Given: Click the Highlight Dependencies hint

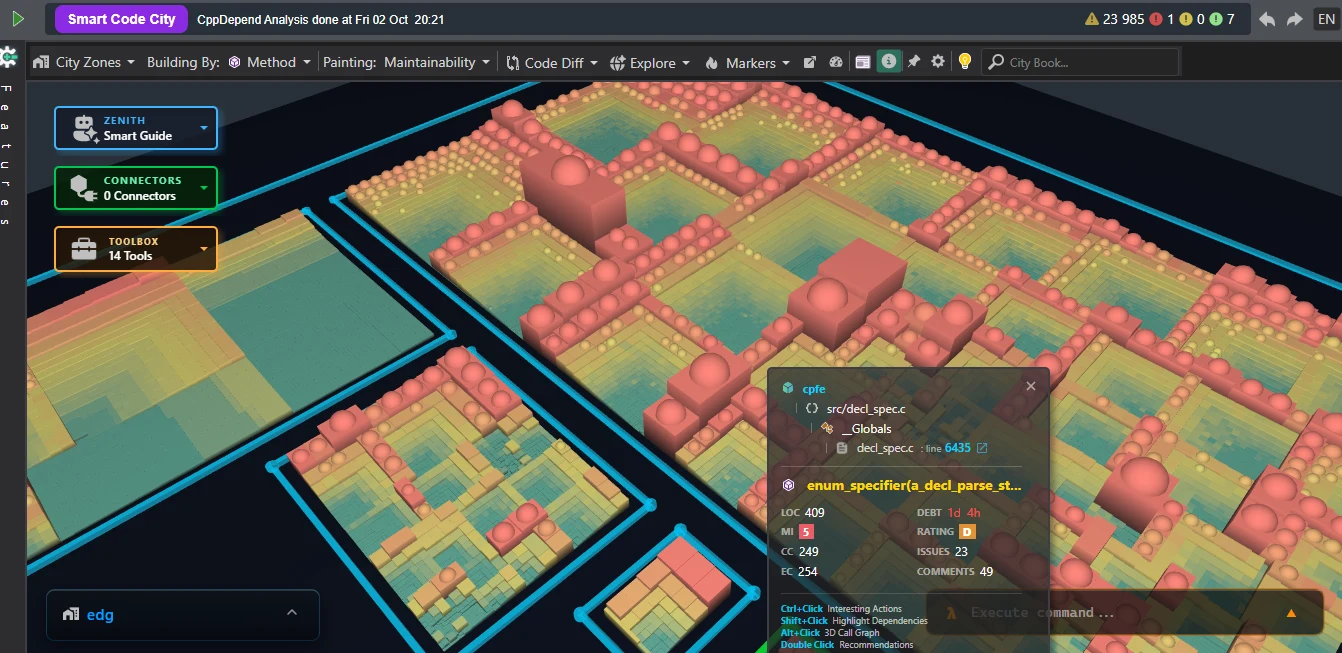Looking at the screenshot, I should coord(879,620).
